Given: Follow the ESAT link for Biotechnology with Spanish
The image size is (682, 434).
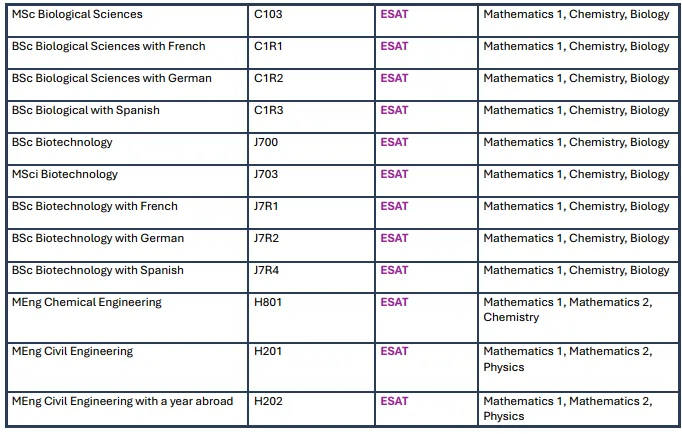Looking at the screenshot, I should point(394,271).
